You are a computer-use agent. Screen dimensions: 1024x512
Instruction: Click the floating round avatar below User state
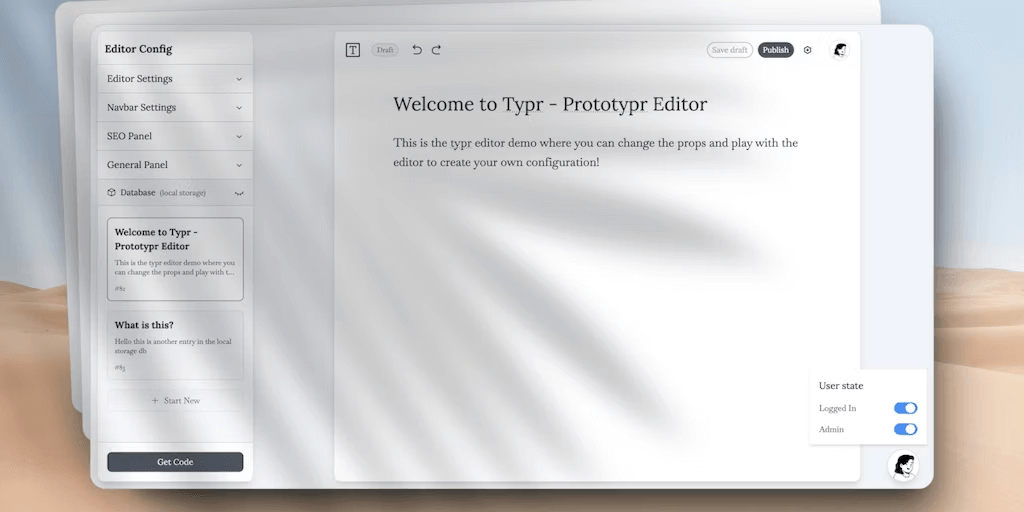coord(903,465)
